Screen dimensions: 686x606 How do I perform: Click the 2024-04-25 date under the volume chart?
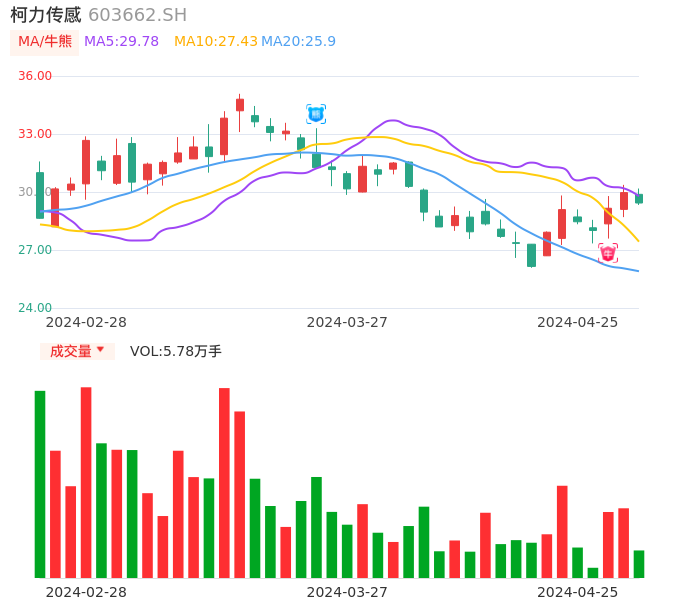pyautogui.click(x=578, y=592)
